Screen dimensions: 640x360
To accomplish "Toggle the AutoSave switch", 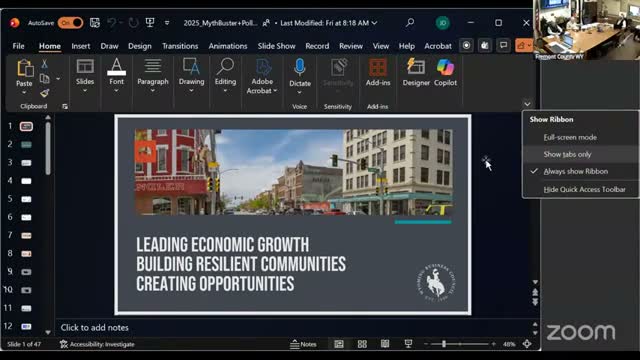I will point(70,23).
